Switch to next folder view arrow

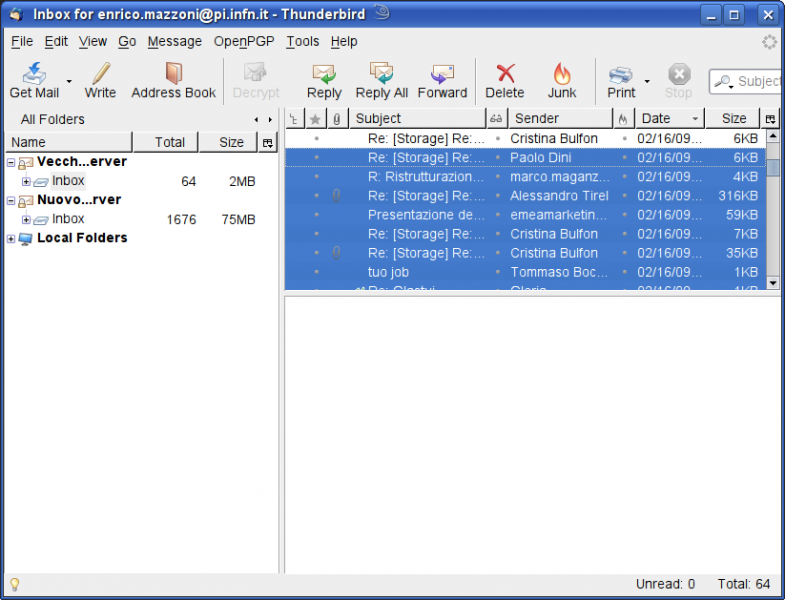tap(270, 120)
